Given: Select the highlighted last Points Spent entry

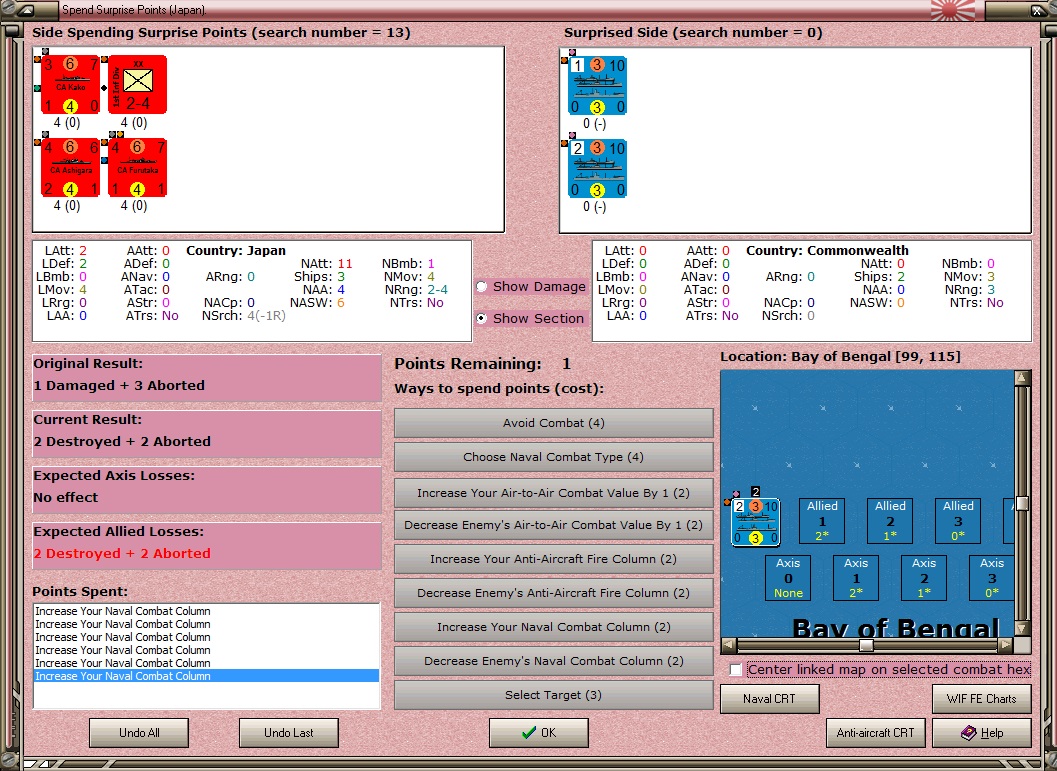Looking at the screenshot, I should [206, 676].
